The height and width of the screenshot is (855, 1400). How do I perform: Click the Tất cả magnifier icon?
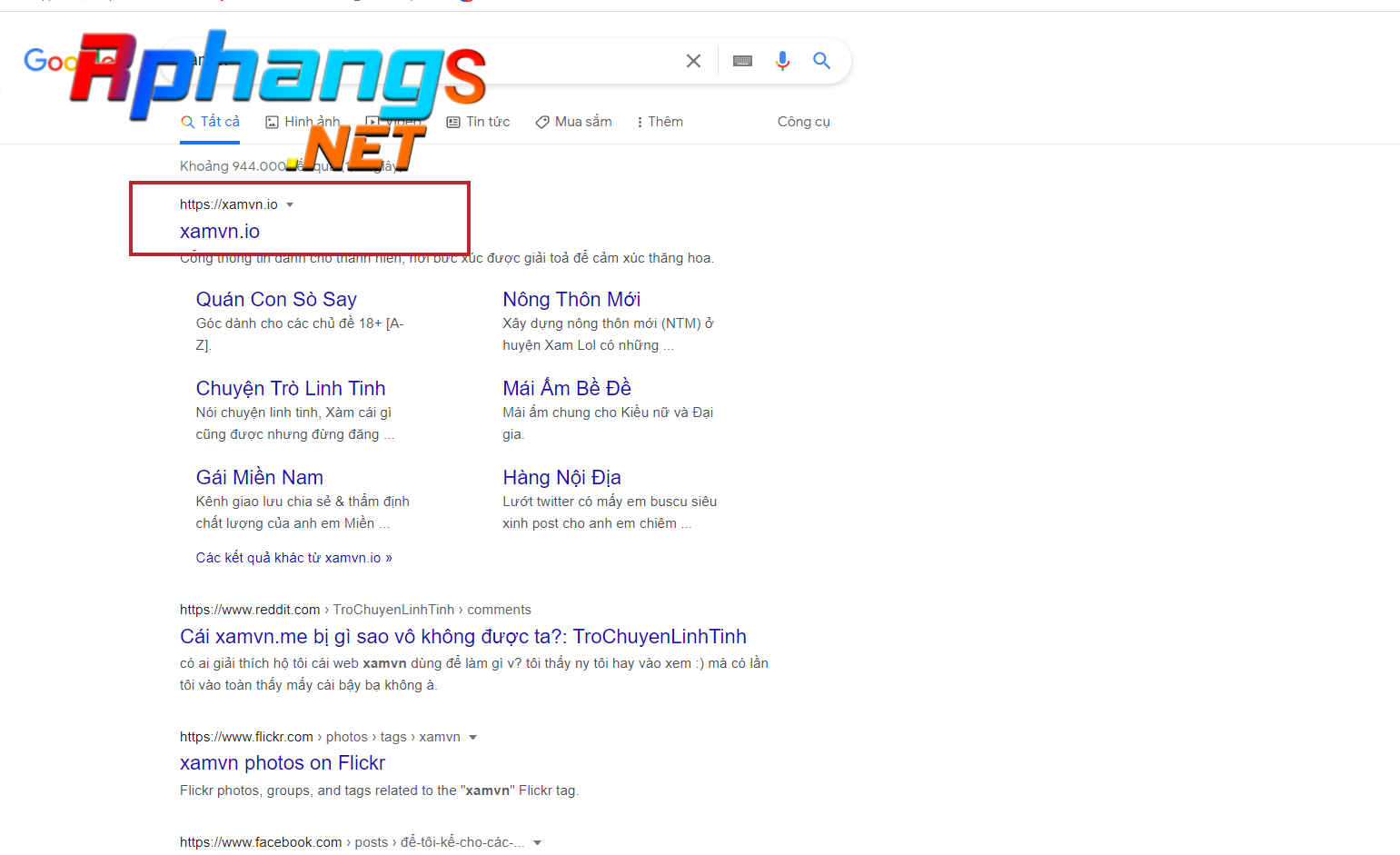(x=188, y=122)
